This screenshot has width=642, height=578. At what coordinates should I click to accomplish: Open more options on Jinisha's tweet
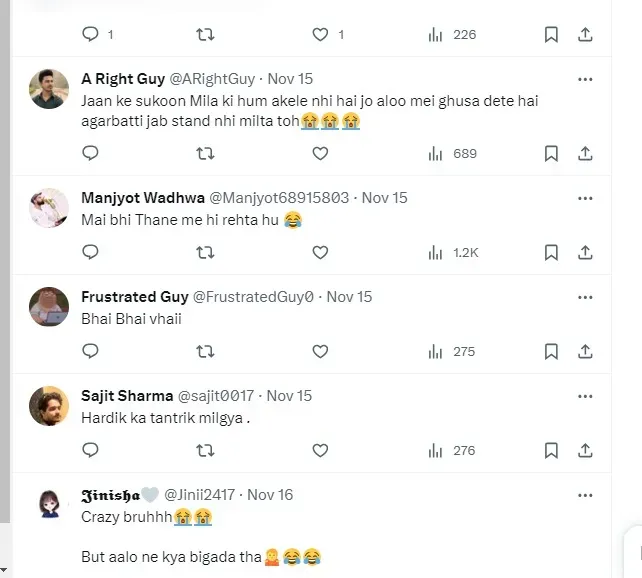[x=586, y=494]
